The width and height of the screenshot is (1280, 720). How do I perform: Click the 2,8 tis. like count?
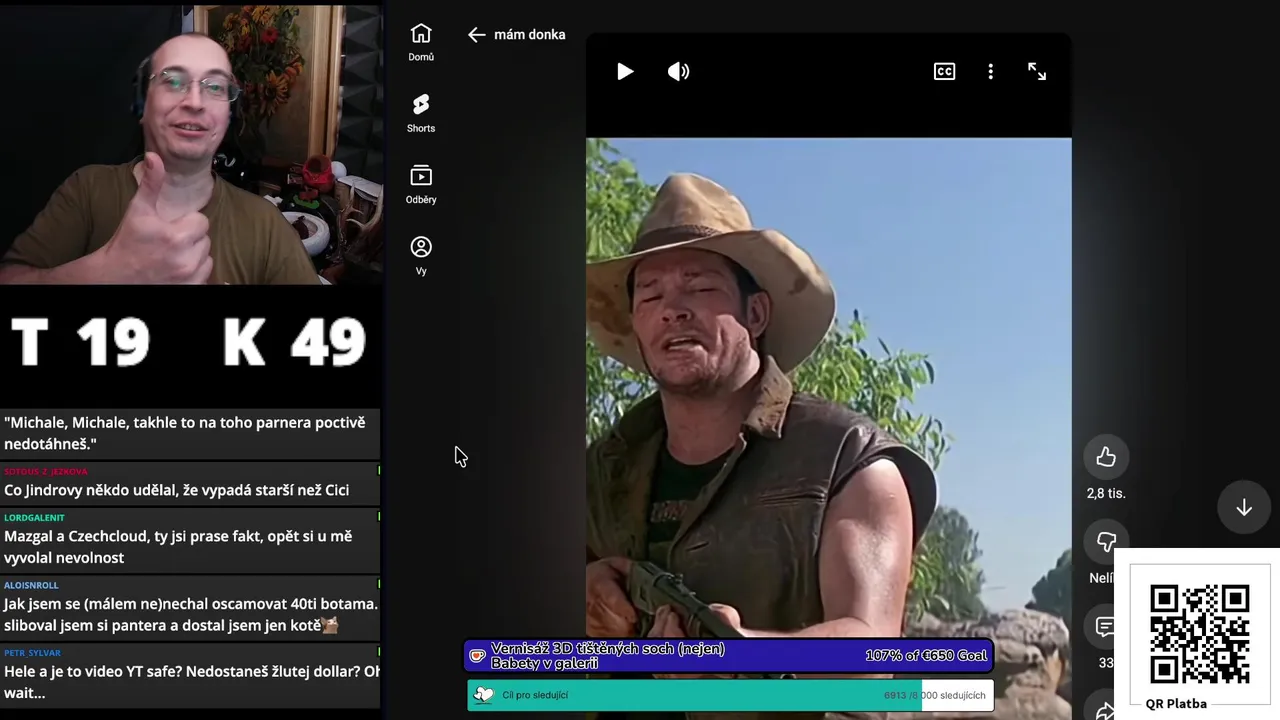tap(1106, 494)
